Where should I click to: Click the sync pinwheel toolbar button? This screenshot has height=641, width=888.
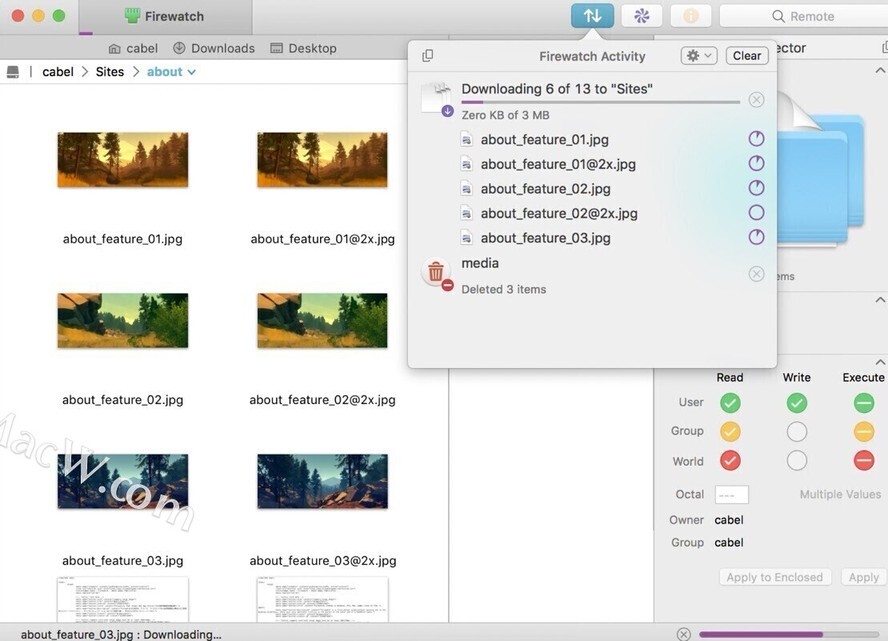pos(642,16)
